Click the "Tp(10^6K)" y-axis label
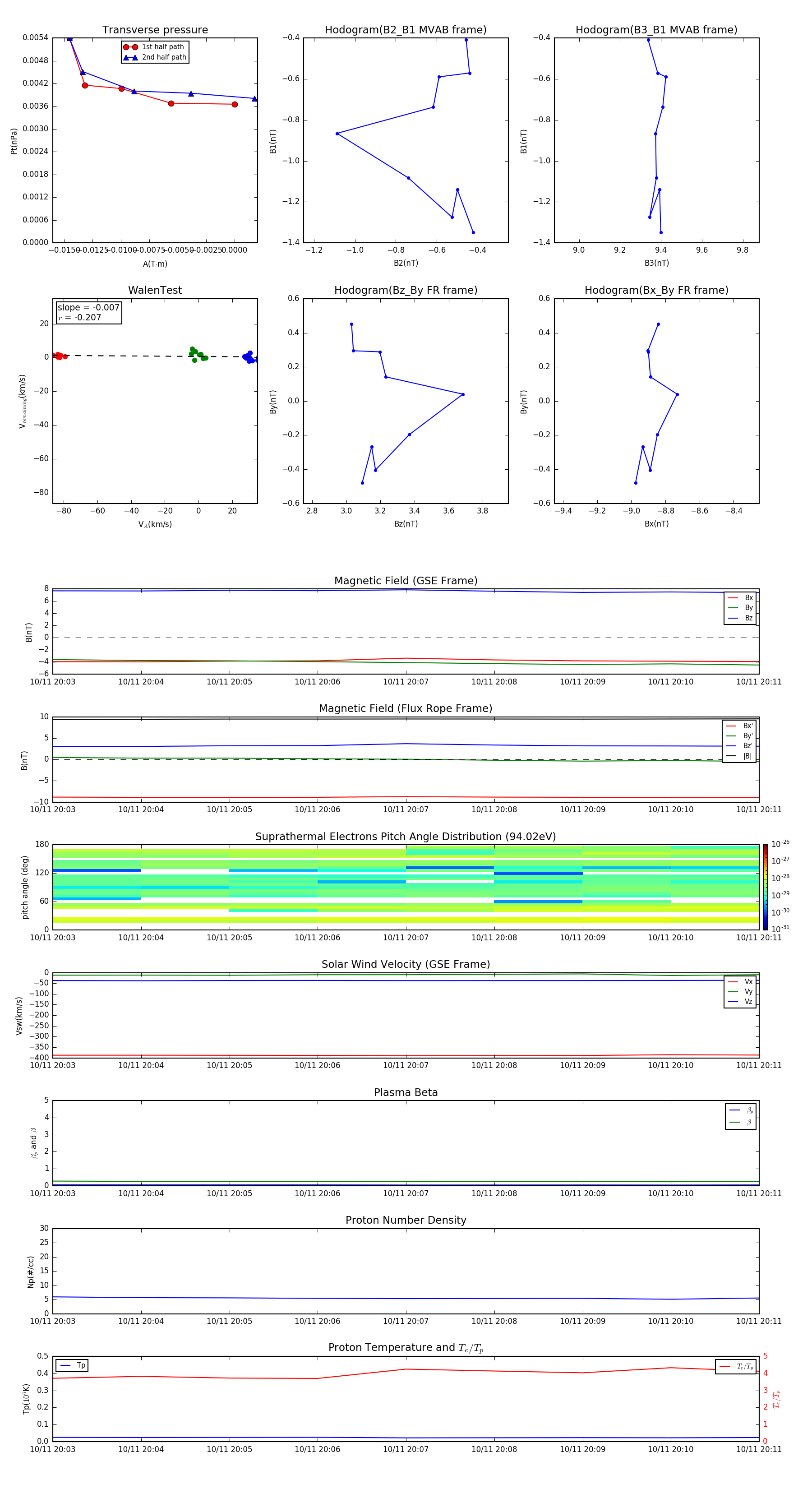The image size is (812, 1489). point(26,1399)
